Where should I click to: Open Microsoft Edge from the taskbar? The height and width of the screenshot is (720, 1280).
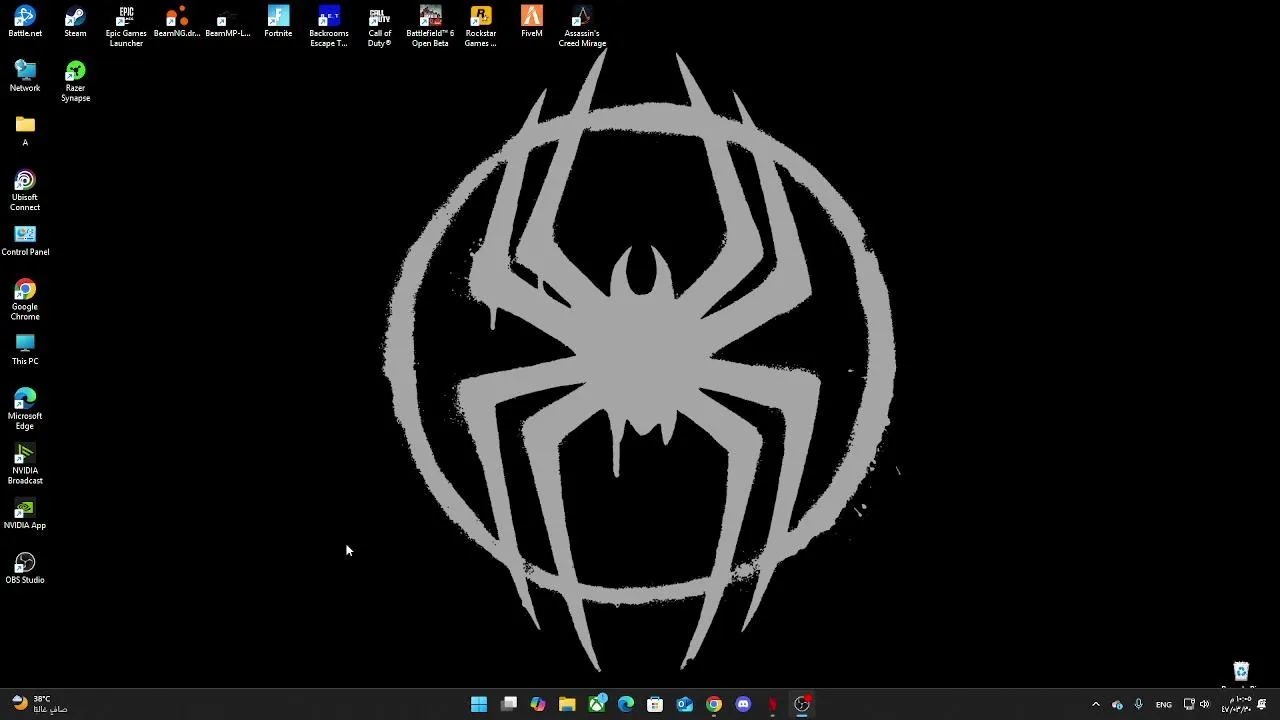[626, 704]
